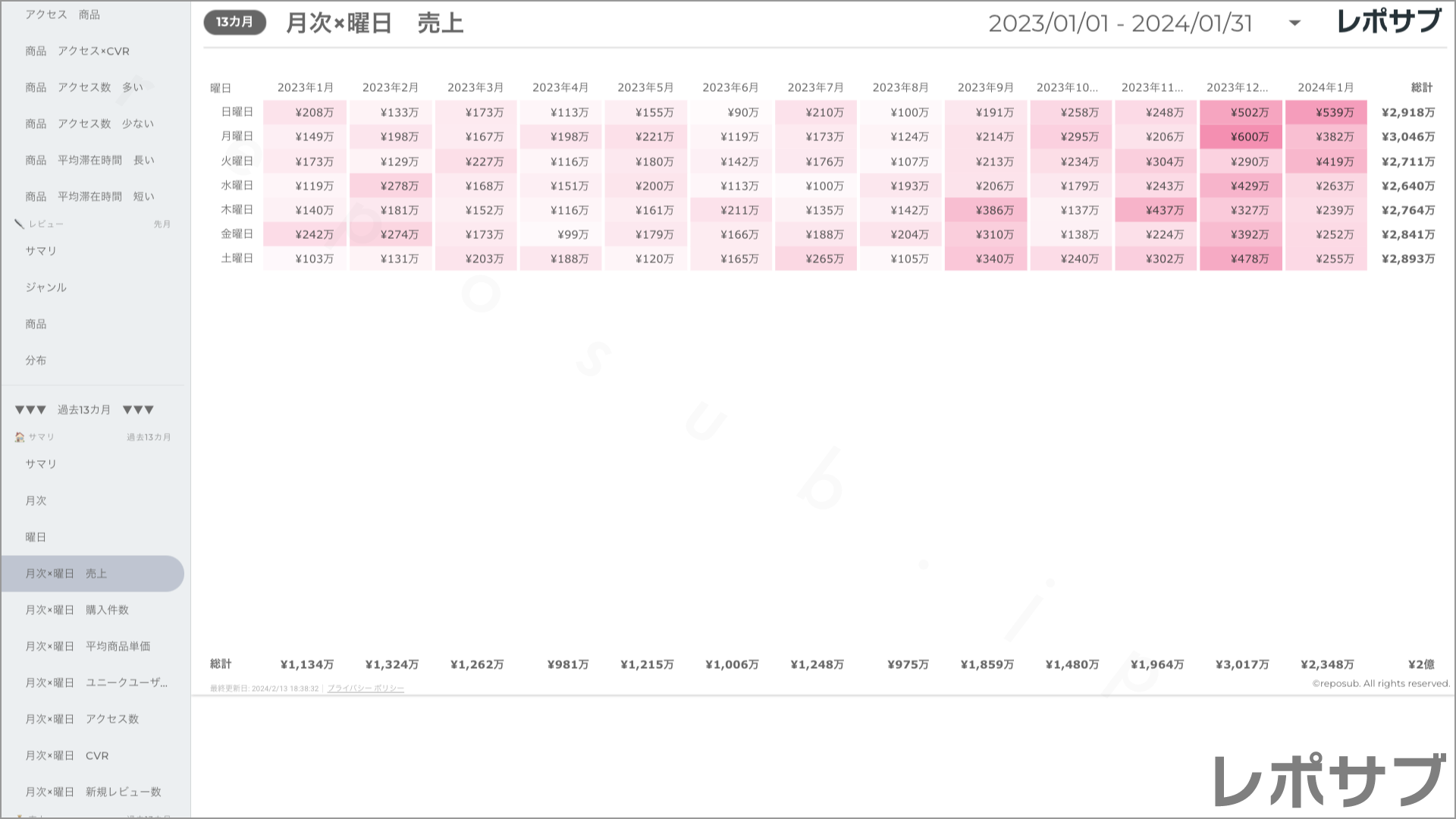Select the 日曜日 row label
The height and width of the screenshot is (819, 1456).
click(237, 112)
